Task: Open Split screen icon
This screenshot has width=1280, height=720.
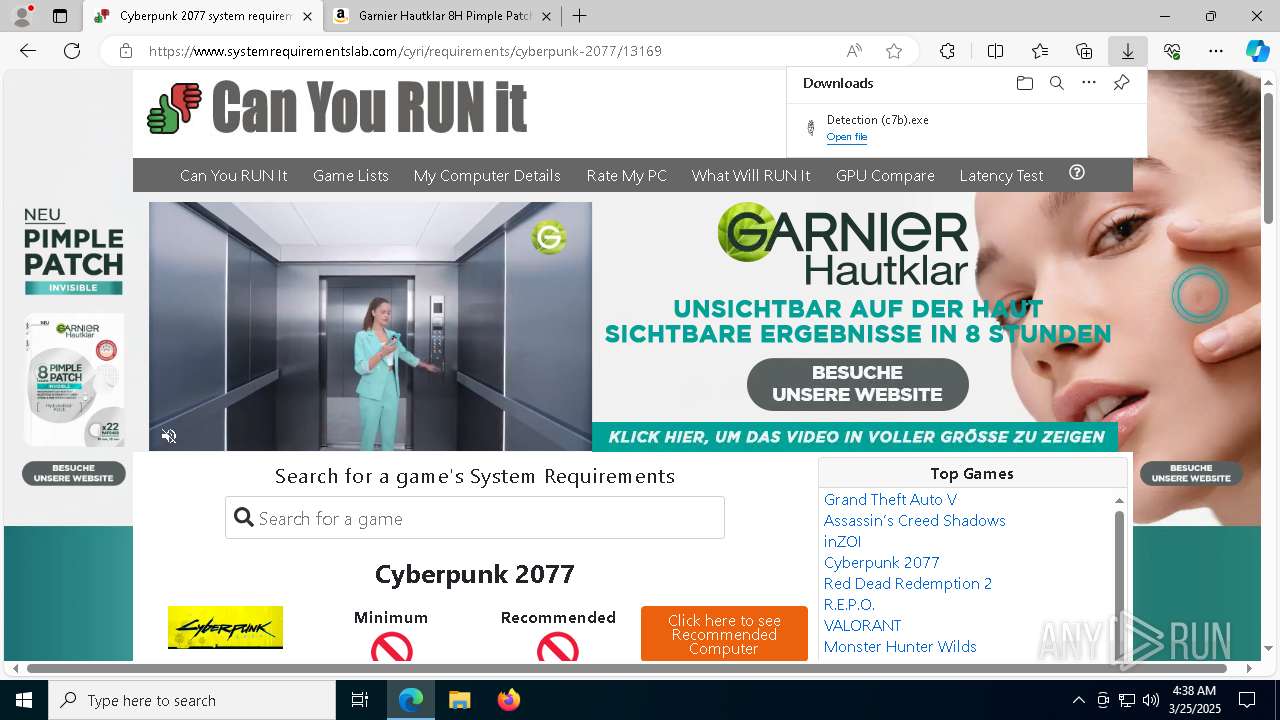Action: 995,51
